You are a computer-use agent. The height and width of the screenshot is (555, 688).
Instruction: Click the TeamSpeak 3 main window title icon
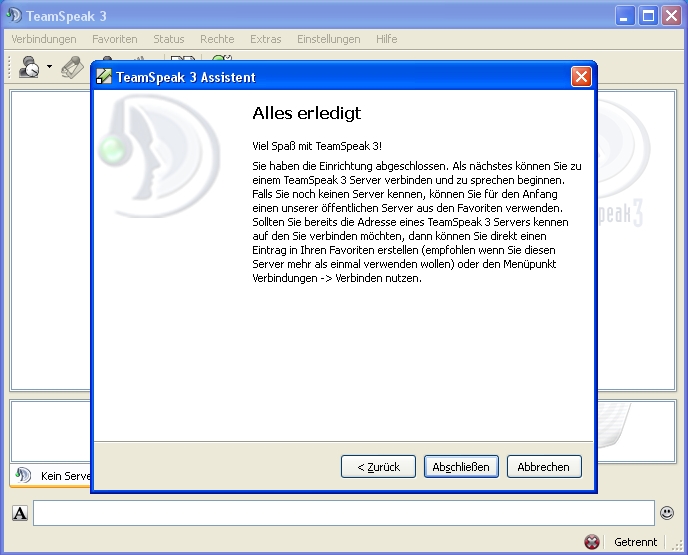click(x=14, y=15)
